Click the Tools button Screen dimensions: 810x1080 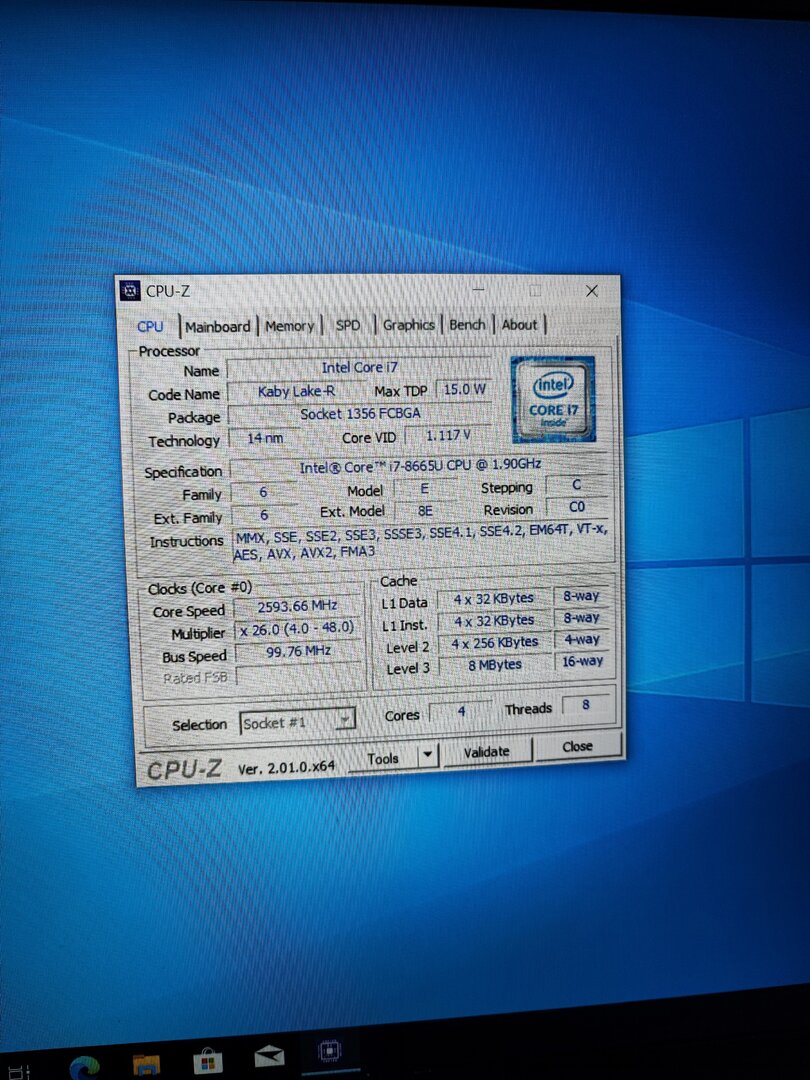click(x=383, y=758)
